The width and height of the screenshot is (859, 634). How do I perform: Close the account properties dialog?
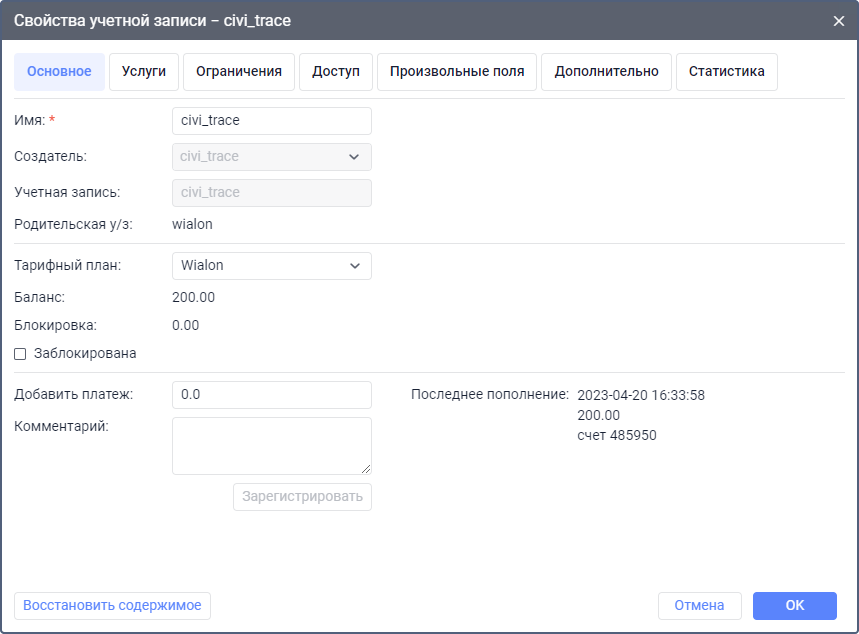pos(838,20)
